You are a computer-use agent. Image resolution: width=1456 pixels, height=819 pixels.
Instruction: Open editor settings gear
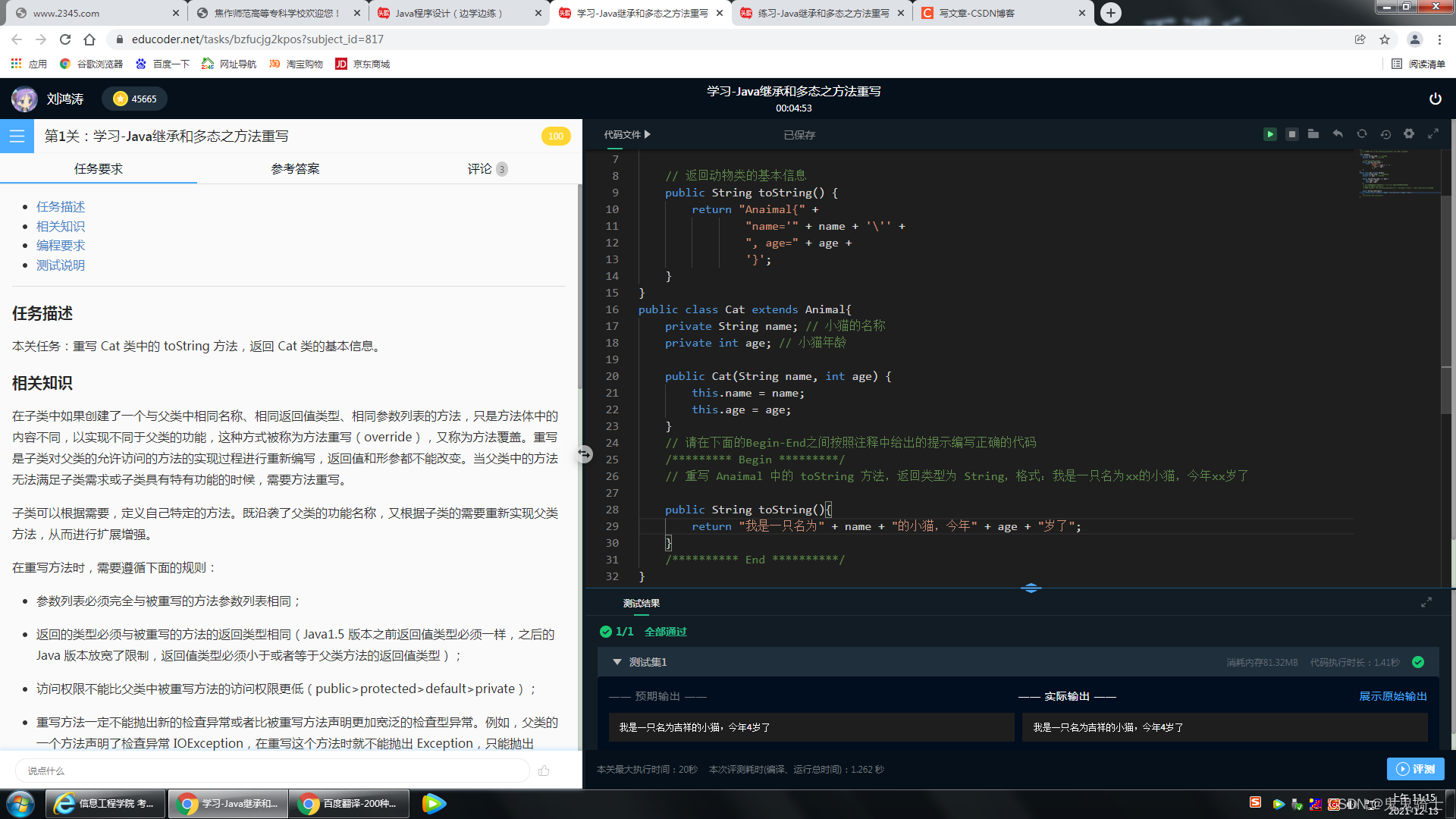tap(1409, 134)
